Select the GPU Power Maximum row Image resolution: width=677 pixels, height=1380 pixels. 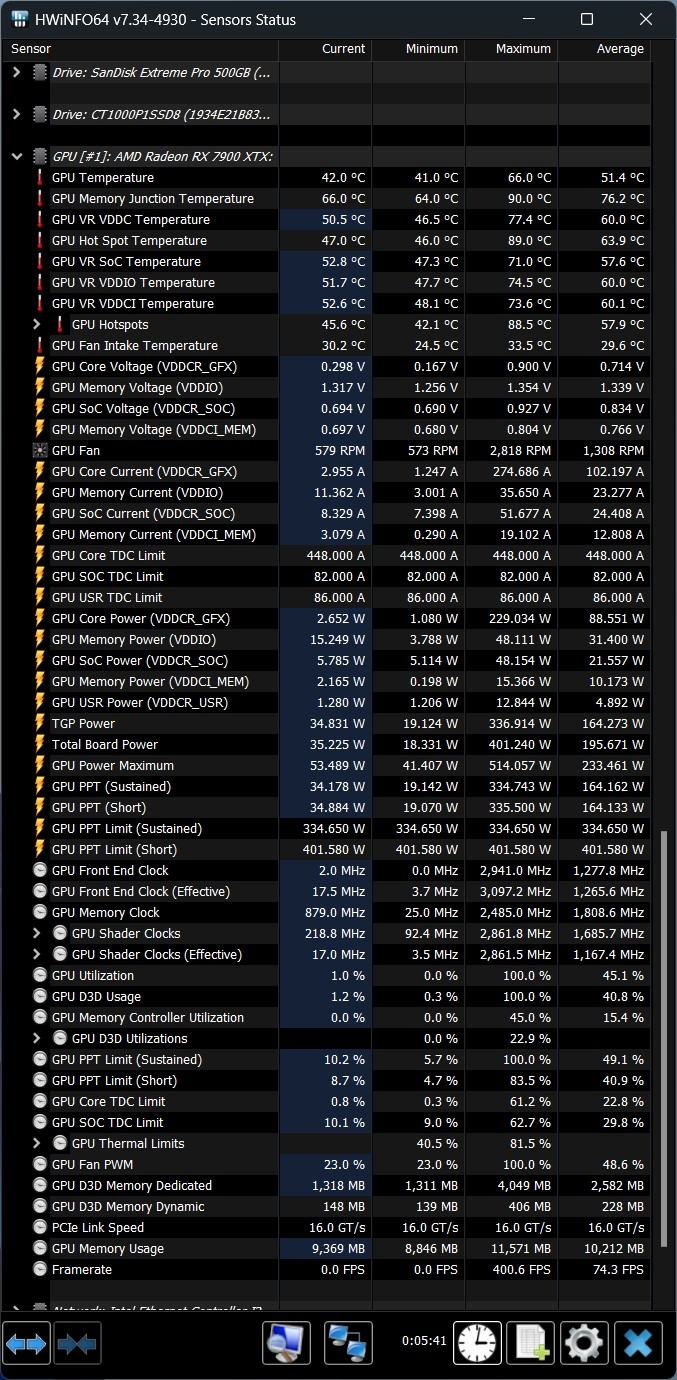click(326, 766)
